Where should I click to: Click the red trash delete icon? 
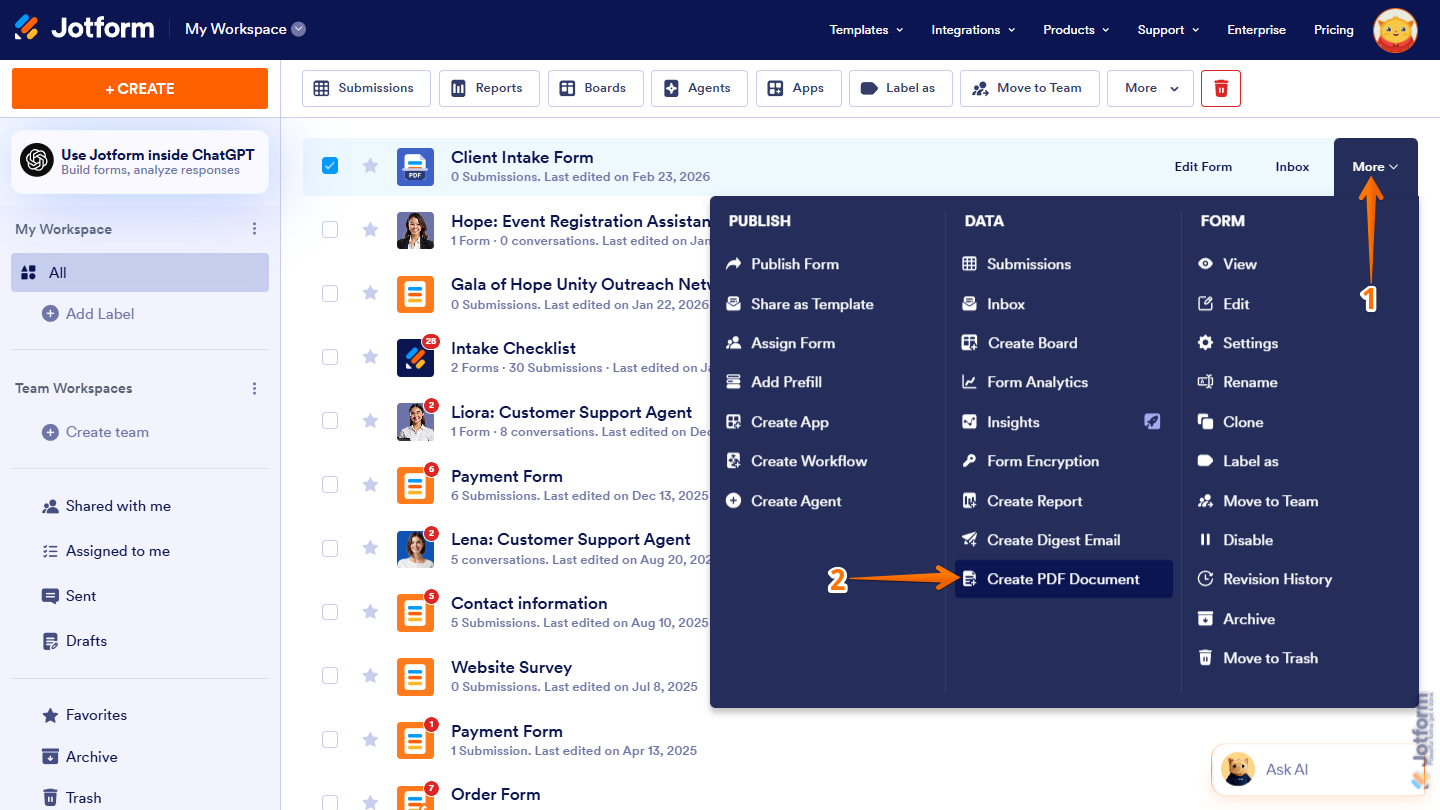pyautogui.click(x=1220, y=88)
